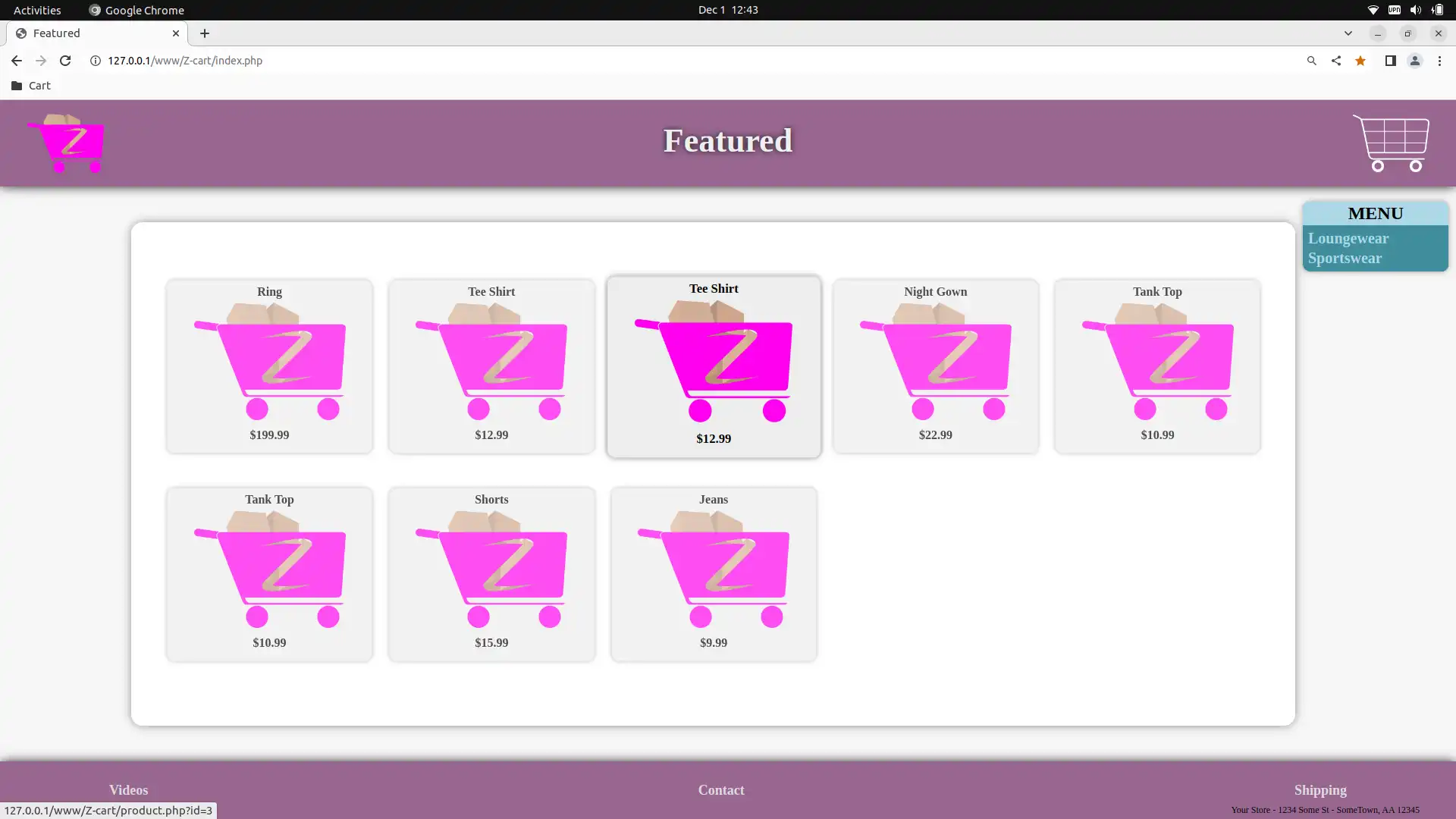The width and height of the screenshot is (1456, 819).
Task: Click the Ring product cart icon
Action: (270, 362)
